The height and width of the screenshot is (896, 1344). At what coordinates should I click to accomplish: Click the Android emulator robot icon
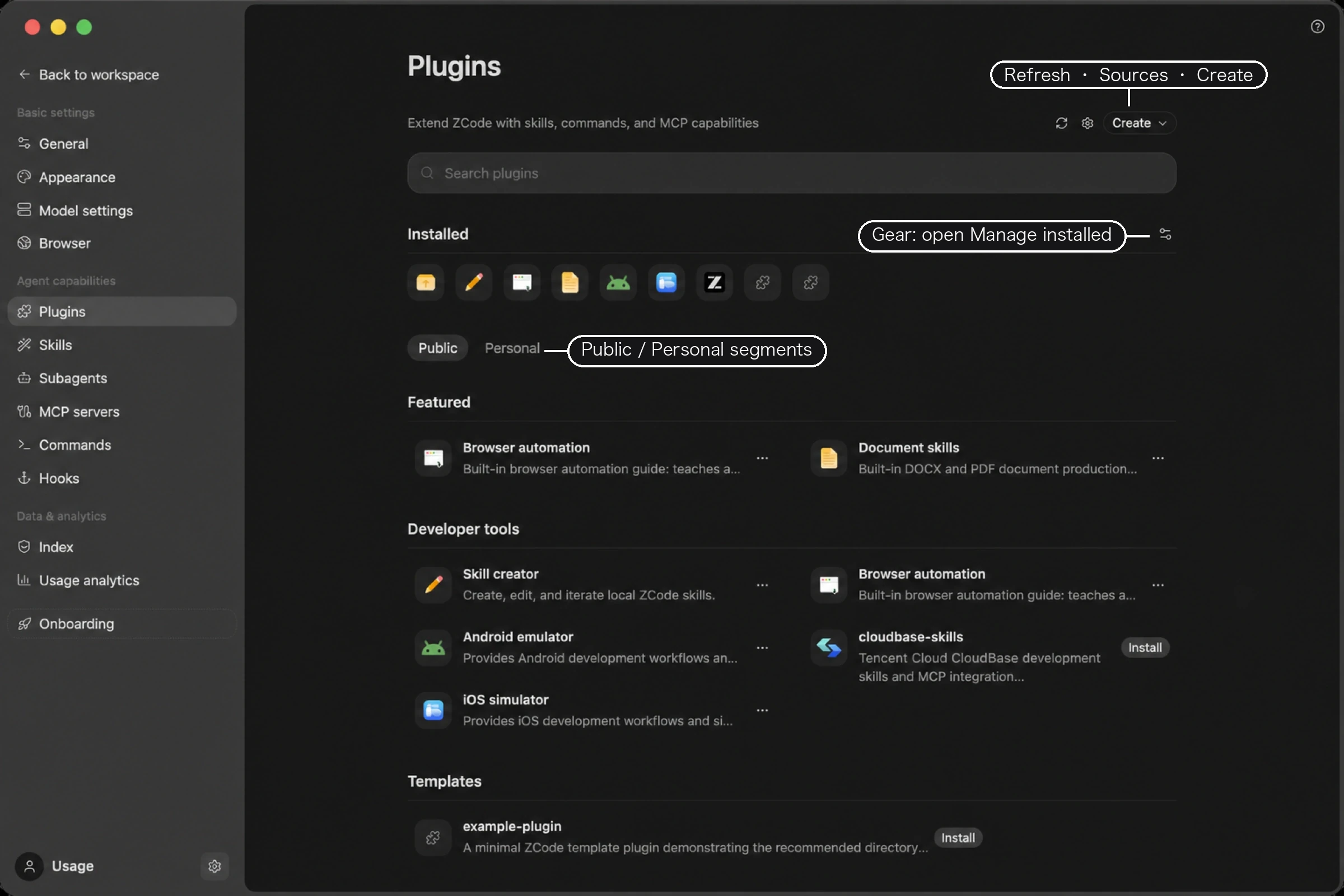click(x=433, y=647)
